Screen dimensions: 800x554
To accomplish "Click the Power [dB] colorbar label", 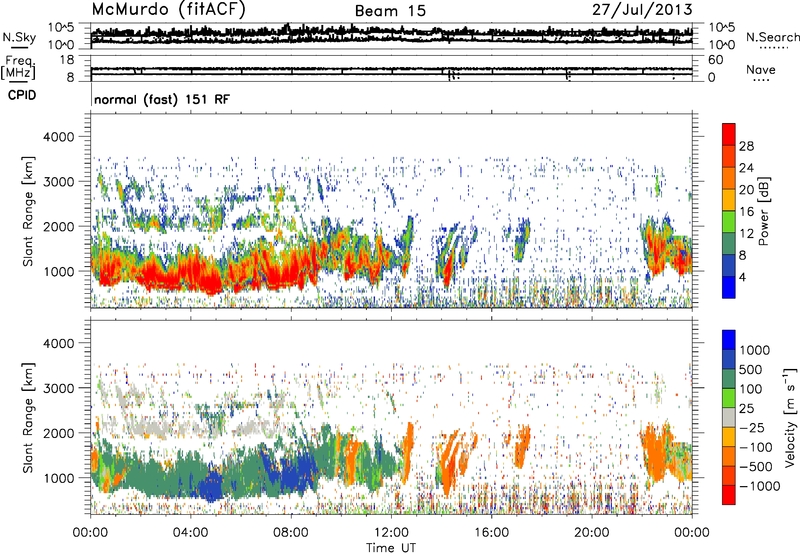I will (763, 211).
